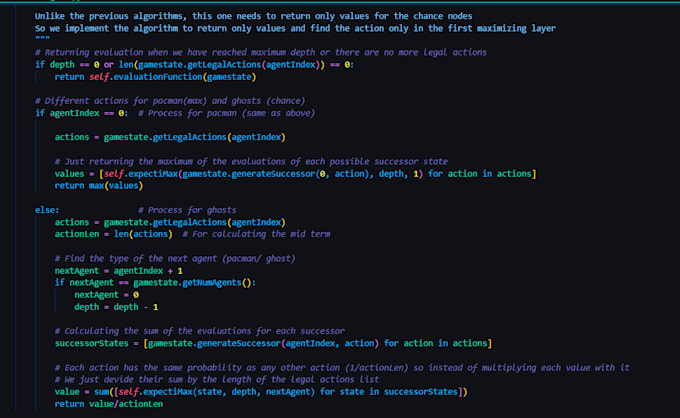Click 'if nextAgent == gamestate.getNumAgents():' line
Viewport: 680px width, 418px height.
(155, 283)
